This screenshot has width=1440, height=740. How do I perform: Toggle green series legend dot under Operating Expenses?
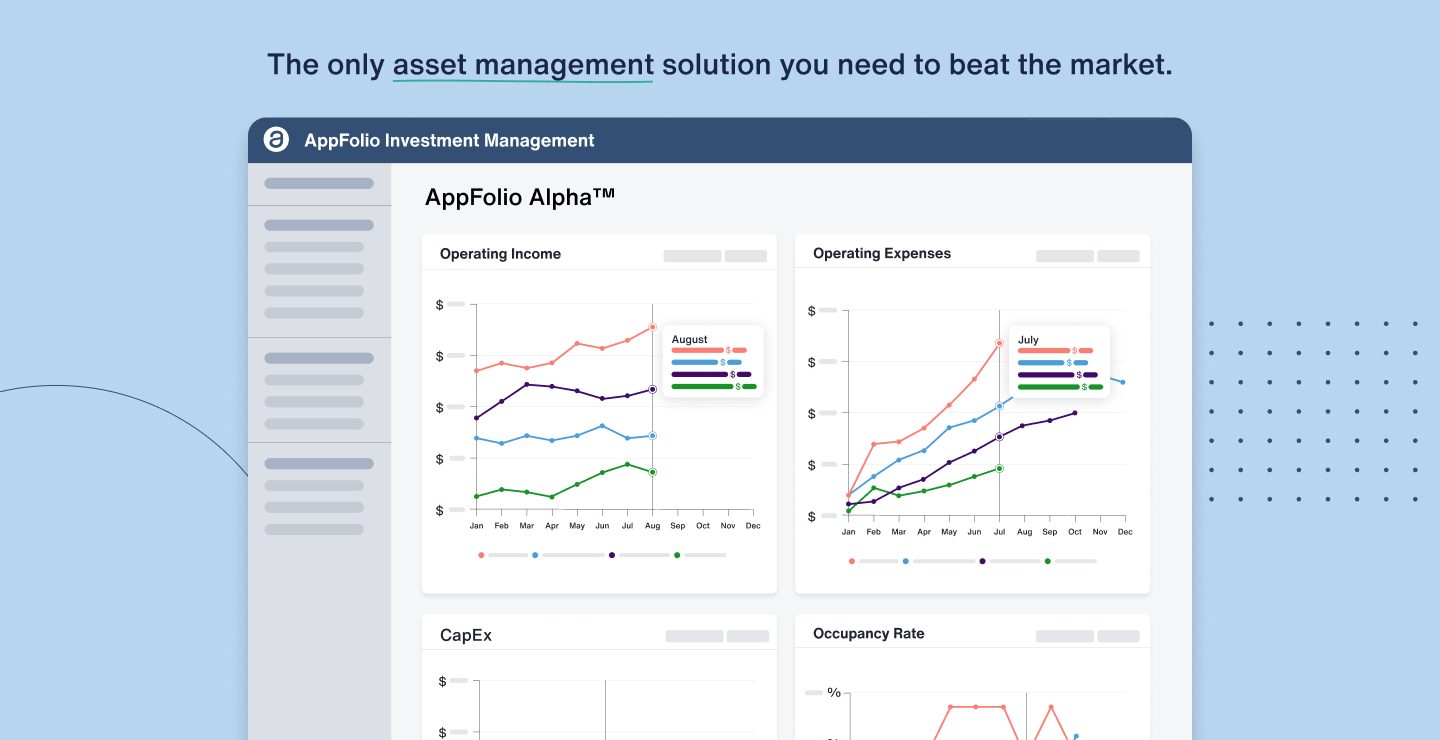click(x=1048, y=561)
